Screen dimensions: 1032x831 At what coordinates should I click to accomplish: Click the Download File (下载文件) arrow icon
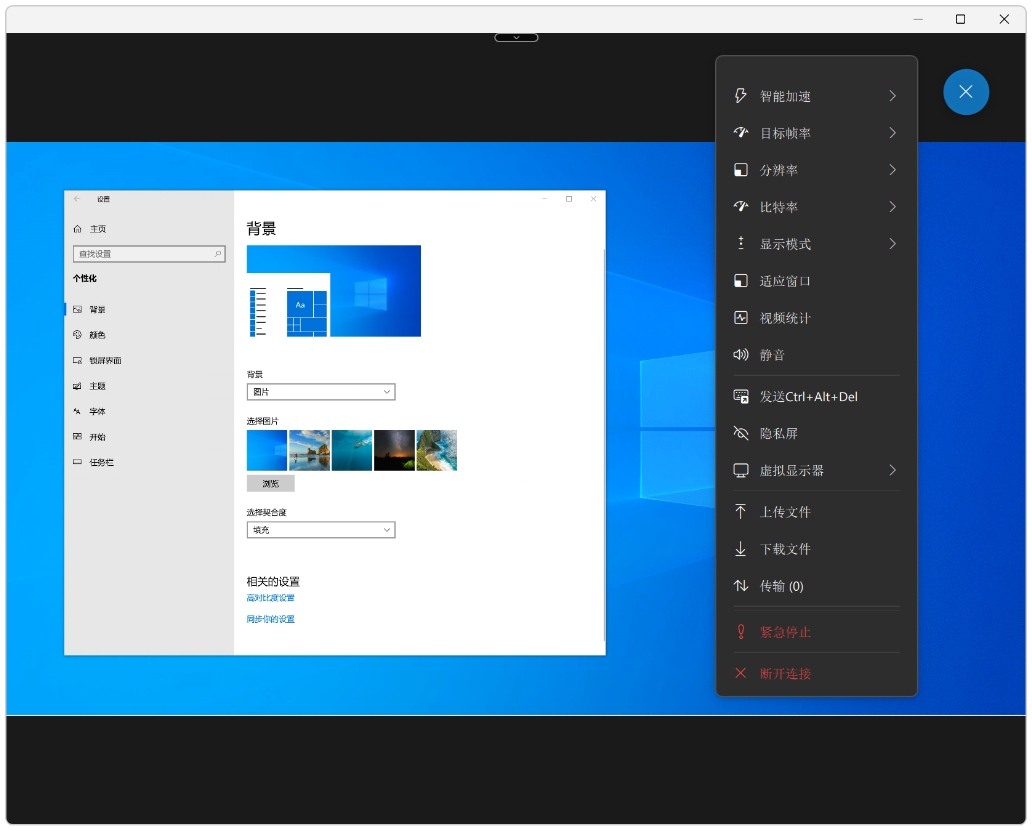740,549
